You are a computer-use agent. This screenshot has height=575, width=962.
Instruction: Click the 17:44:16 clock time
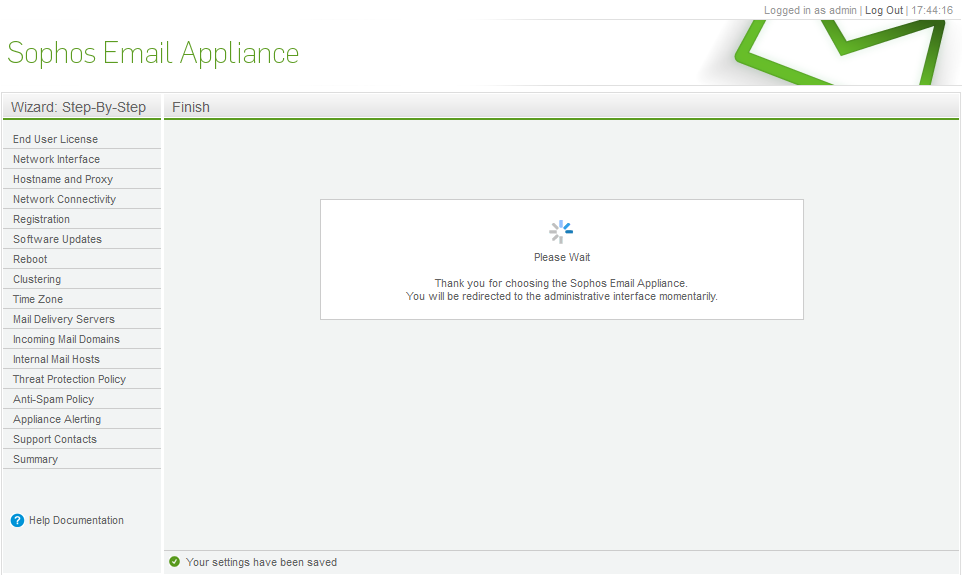pos(932,10)
